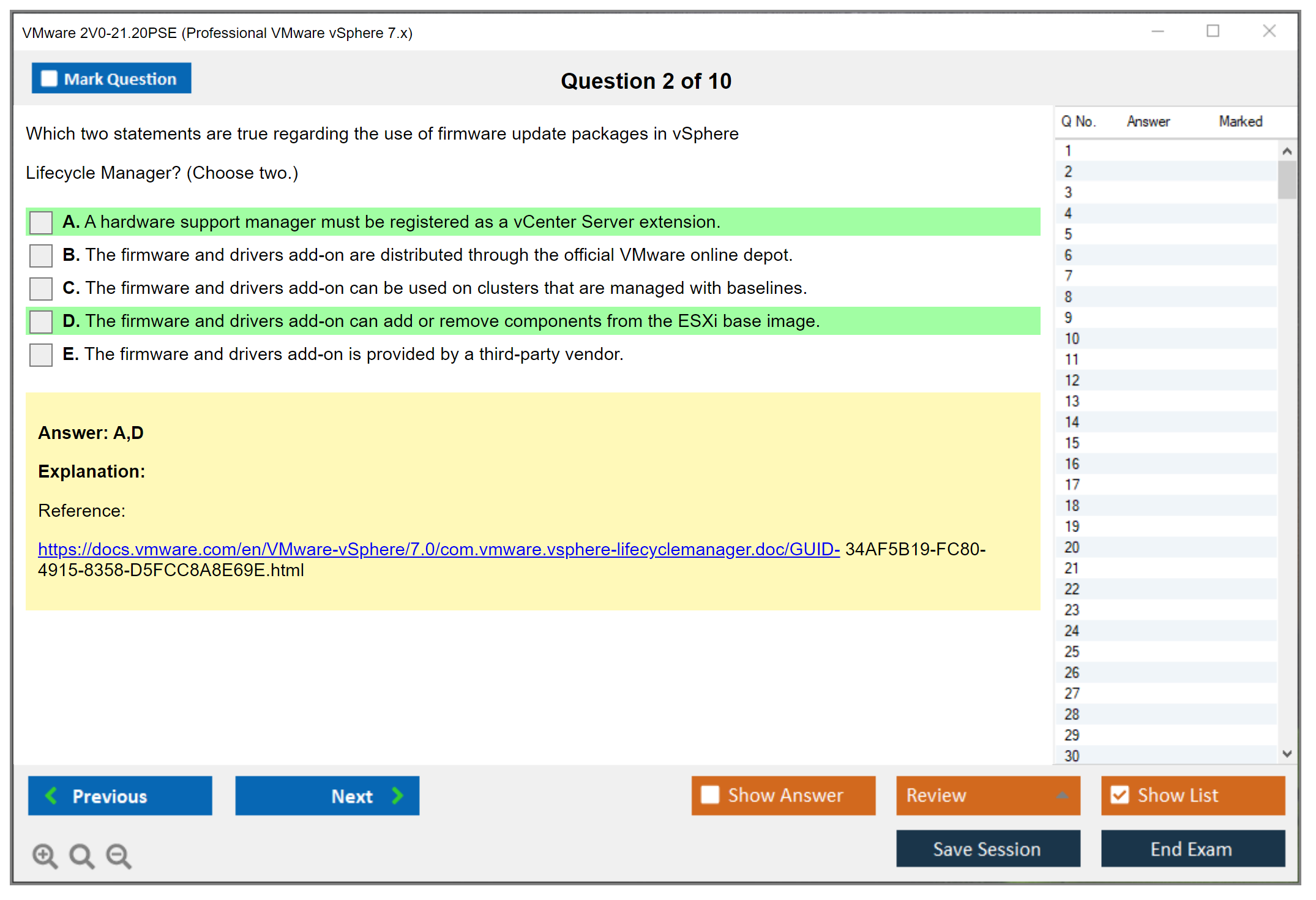Check answer option A checkbox

tap(41, 222)
